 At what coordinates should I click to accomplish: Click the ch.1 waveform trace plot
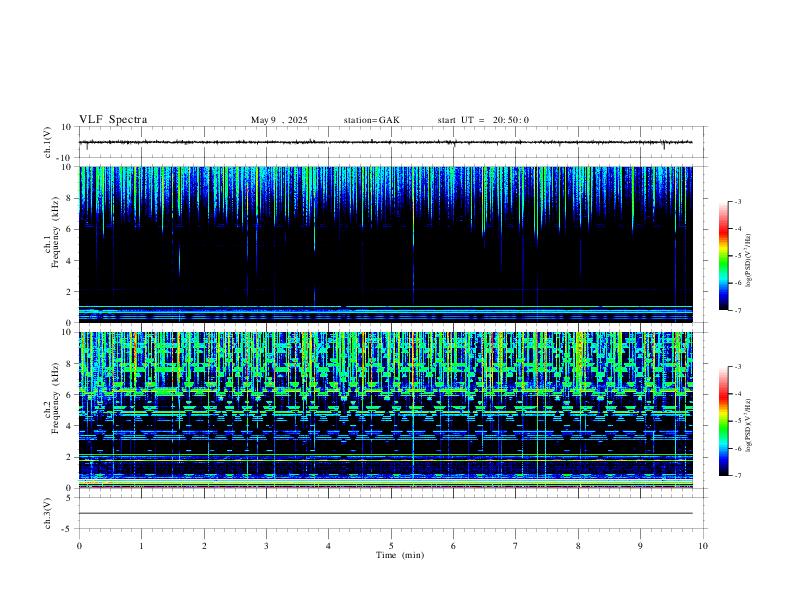coord(385,142)
